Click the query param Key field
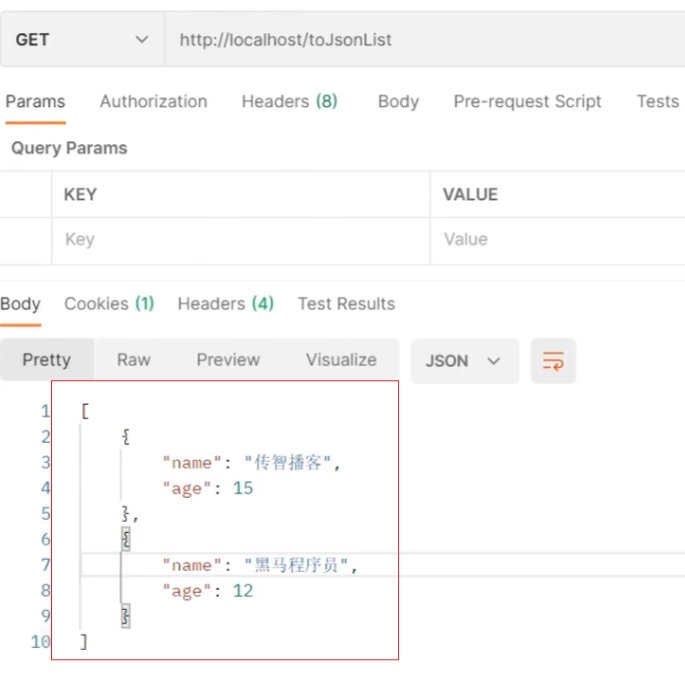The image size is (685, 676). [240, 240]
